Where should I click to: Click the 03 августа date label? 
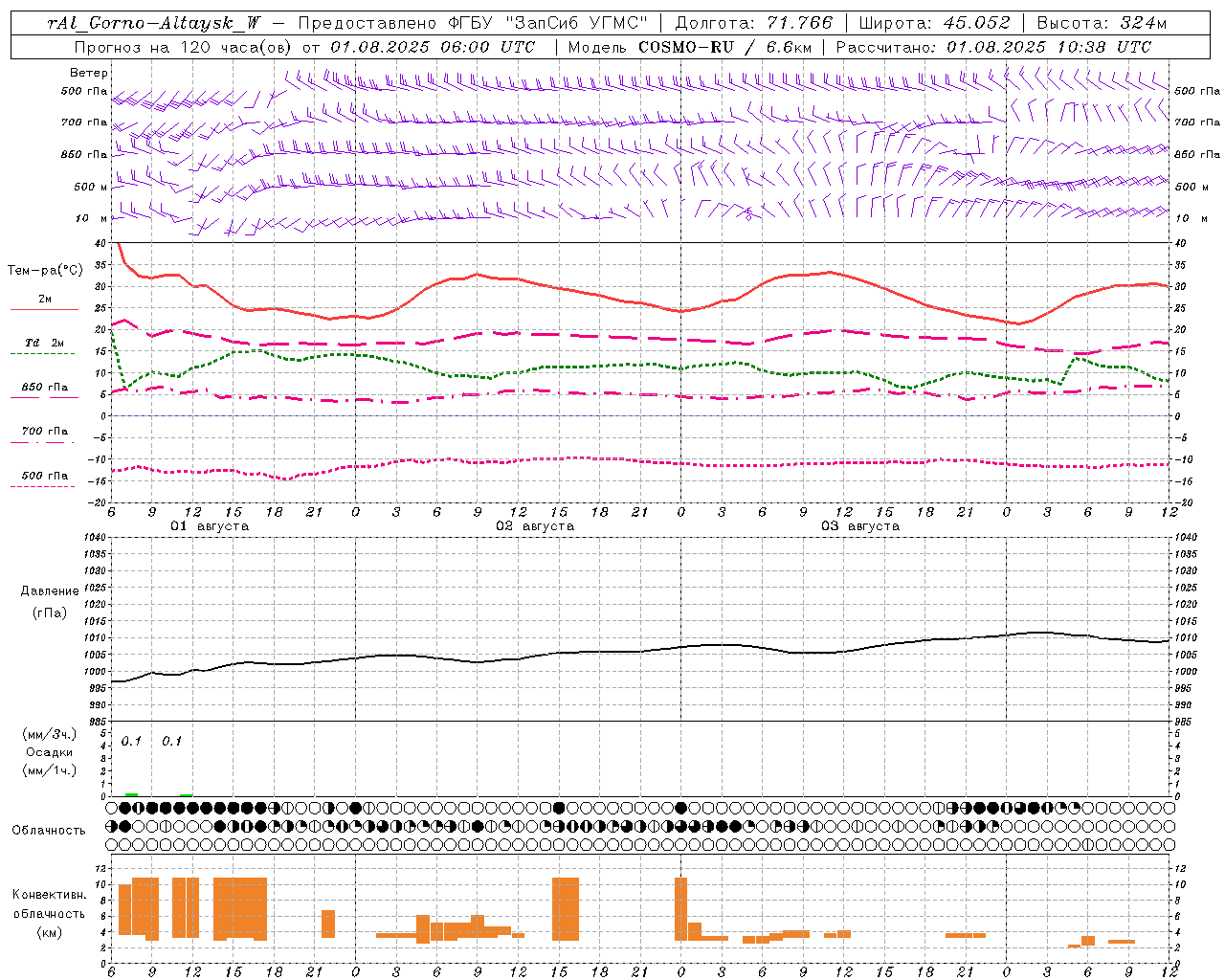pyautogui.click(x=860, y=526)
